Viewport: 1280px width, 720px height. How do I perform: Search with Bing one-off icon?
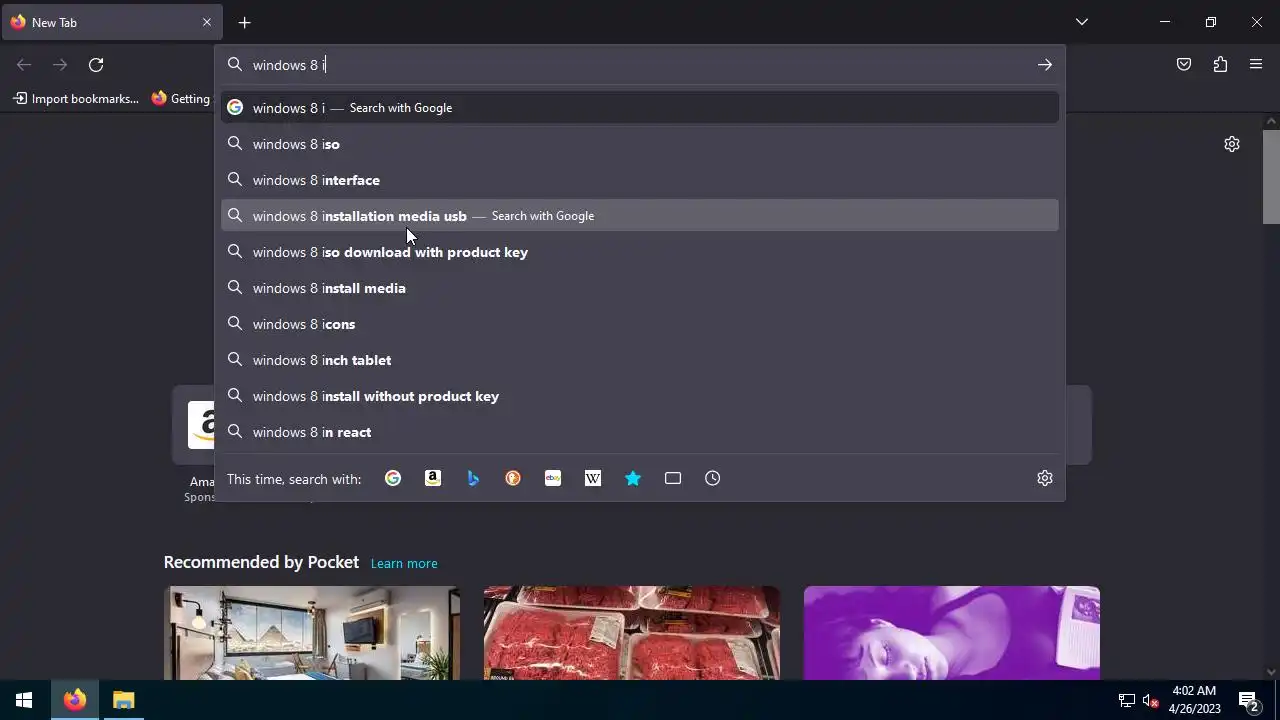[473, 478]
